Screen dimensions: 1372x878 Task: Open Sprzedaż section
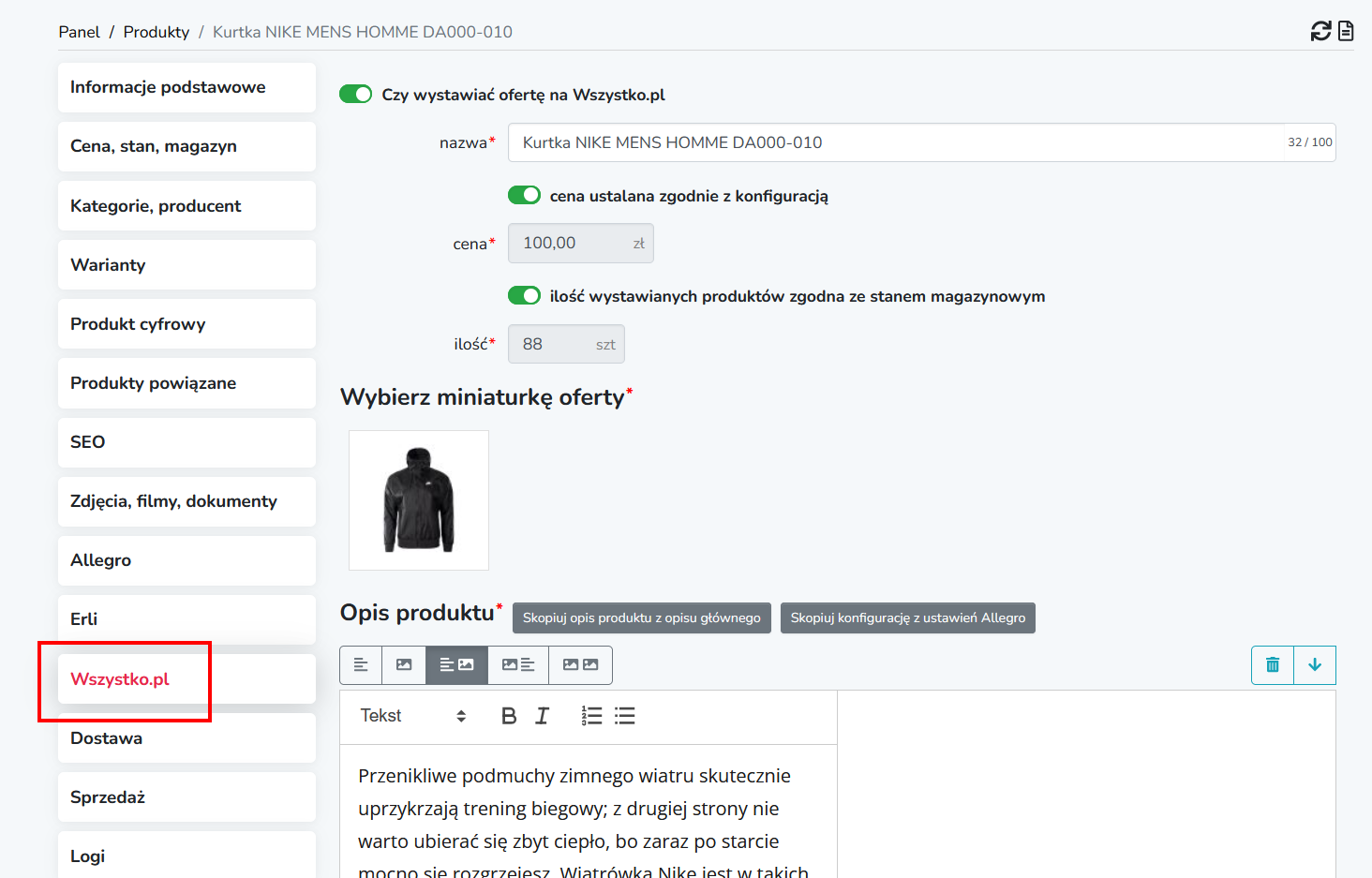[x=186, y=797]
